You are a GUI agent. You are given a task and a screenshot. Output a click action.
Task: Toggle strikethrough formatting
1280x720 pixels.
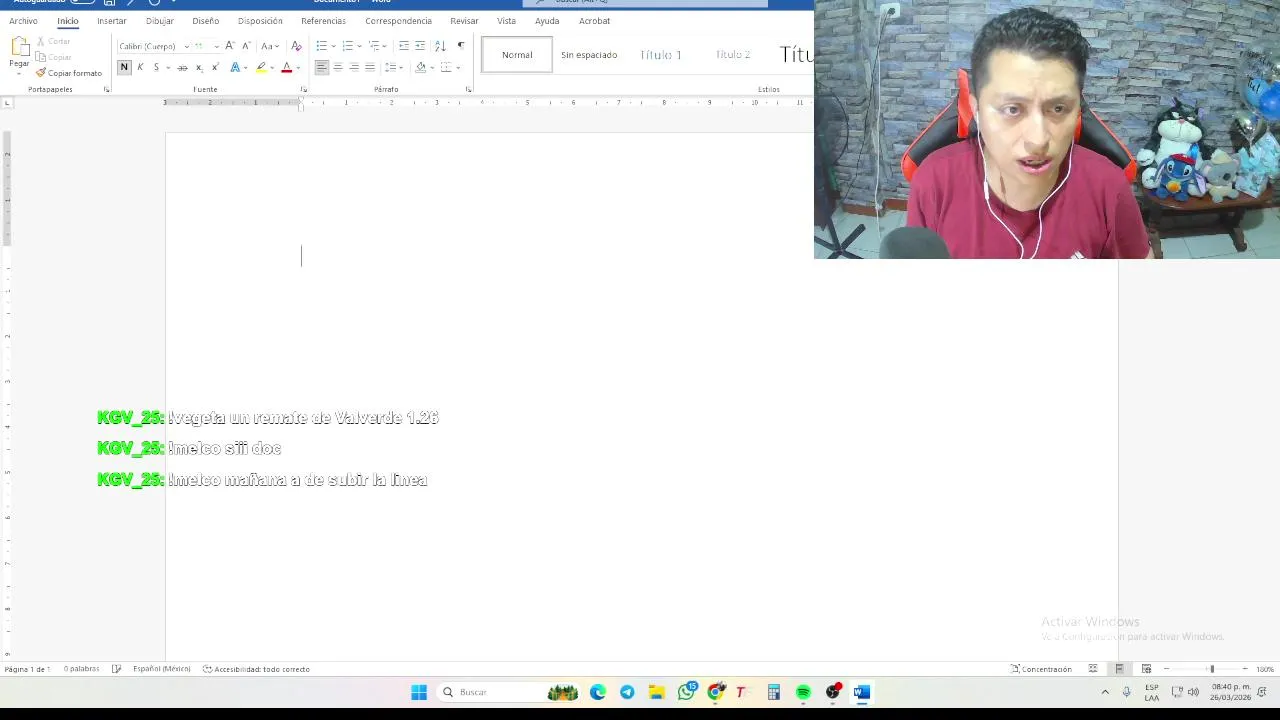click(x=182, y=67)
